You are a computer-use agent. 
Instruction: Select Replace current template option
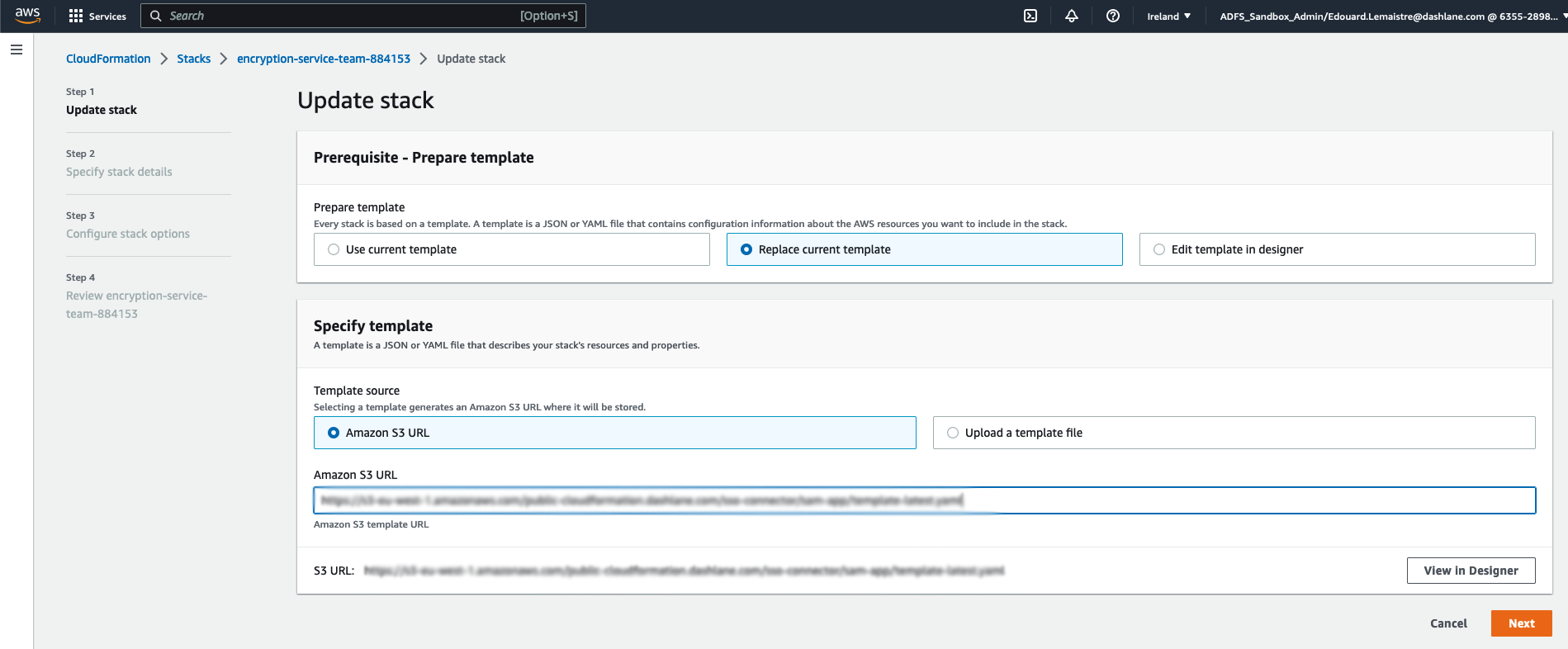tap(925, 249)
